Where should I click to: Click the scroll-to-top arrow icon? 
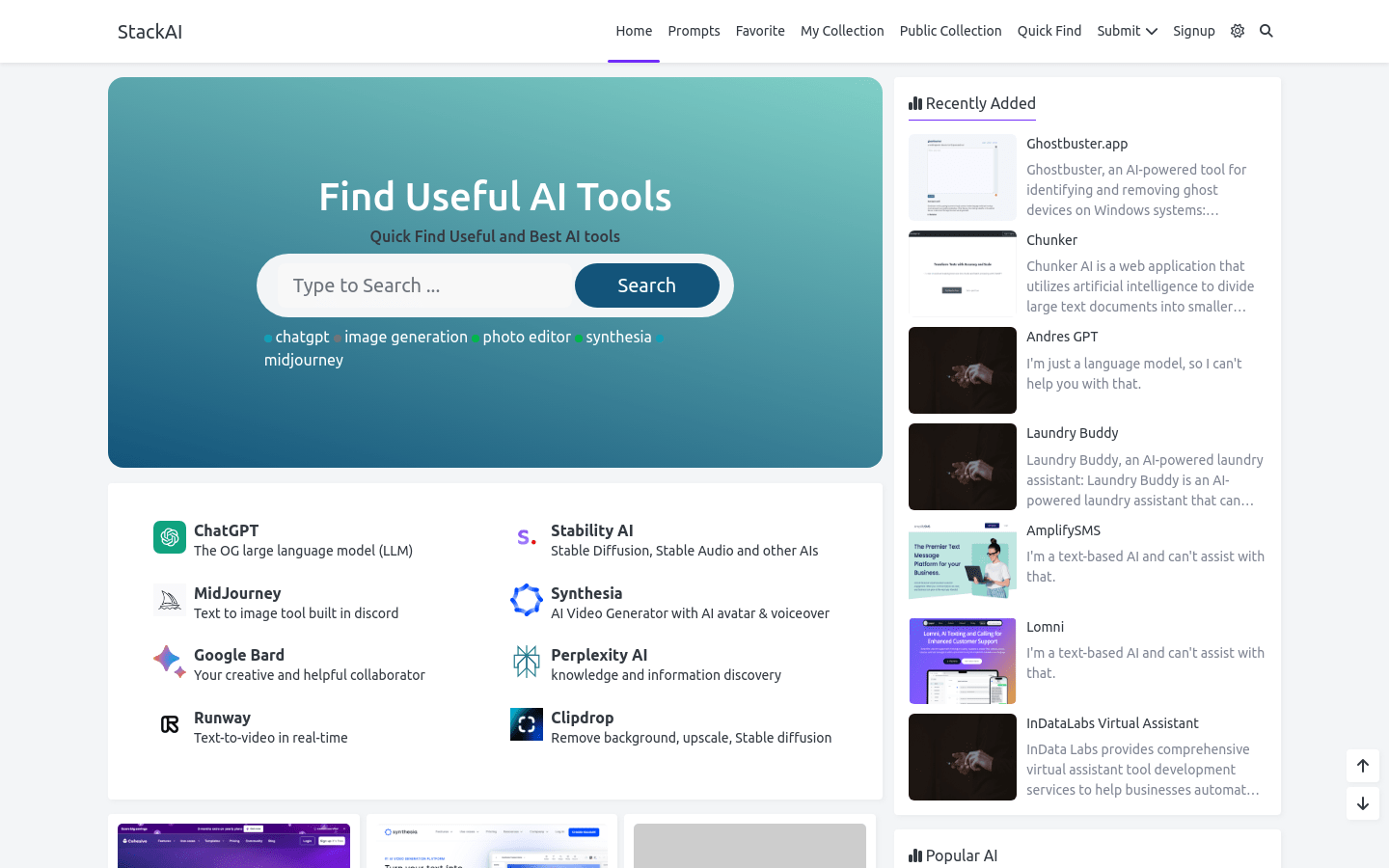(x=1363, y=766)
